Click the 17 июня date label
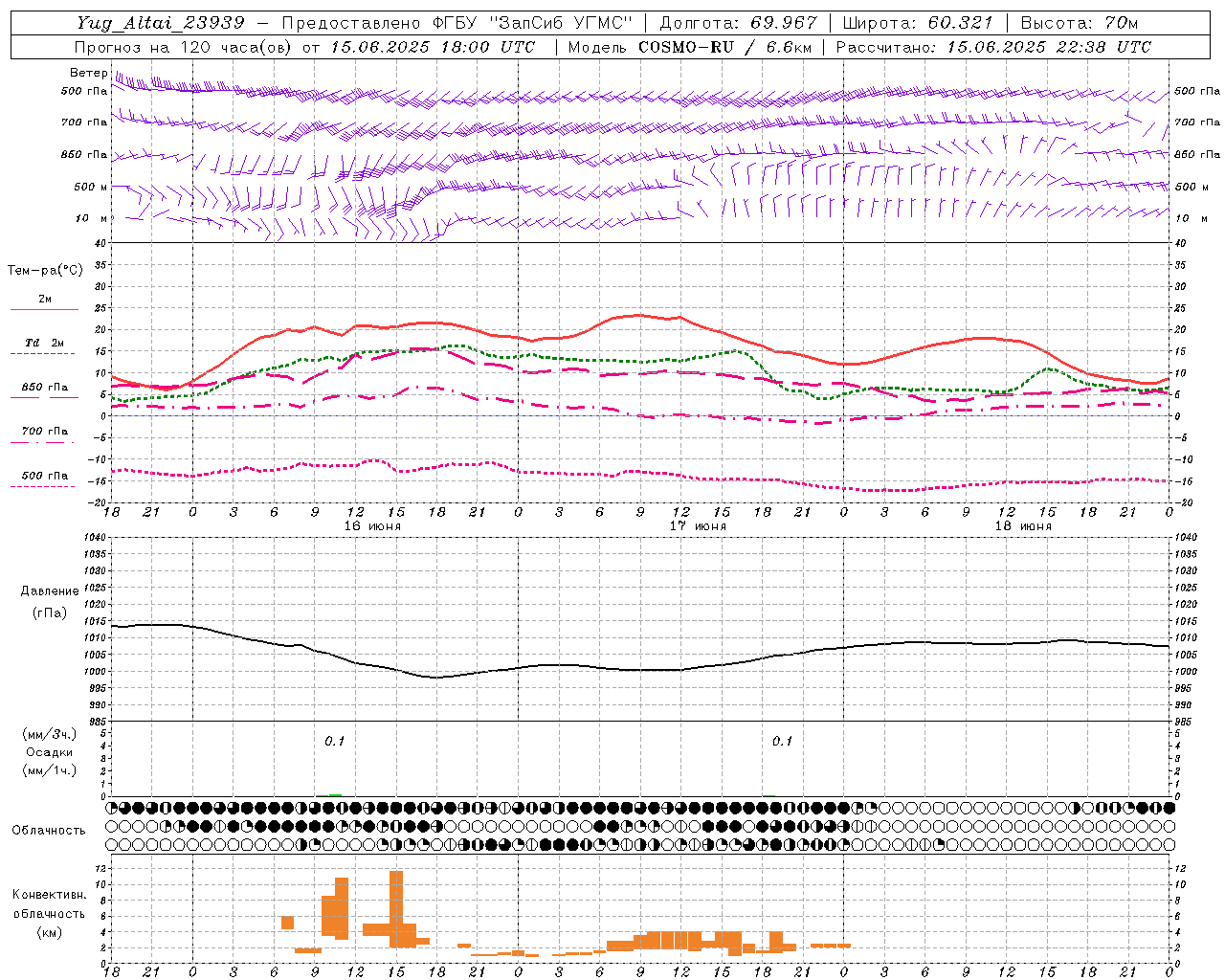The width and height of the screenshot is (1225, 980). pos(698,526)
